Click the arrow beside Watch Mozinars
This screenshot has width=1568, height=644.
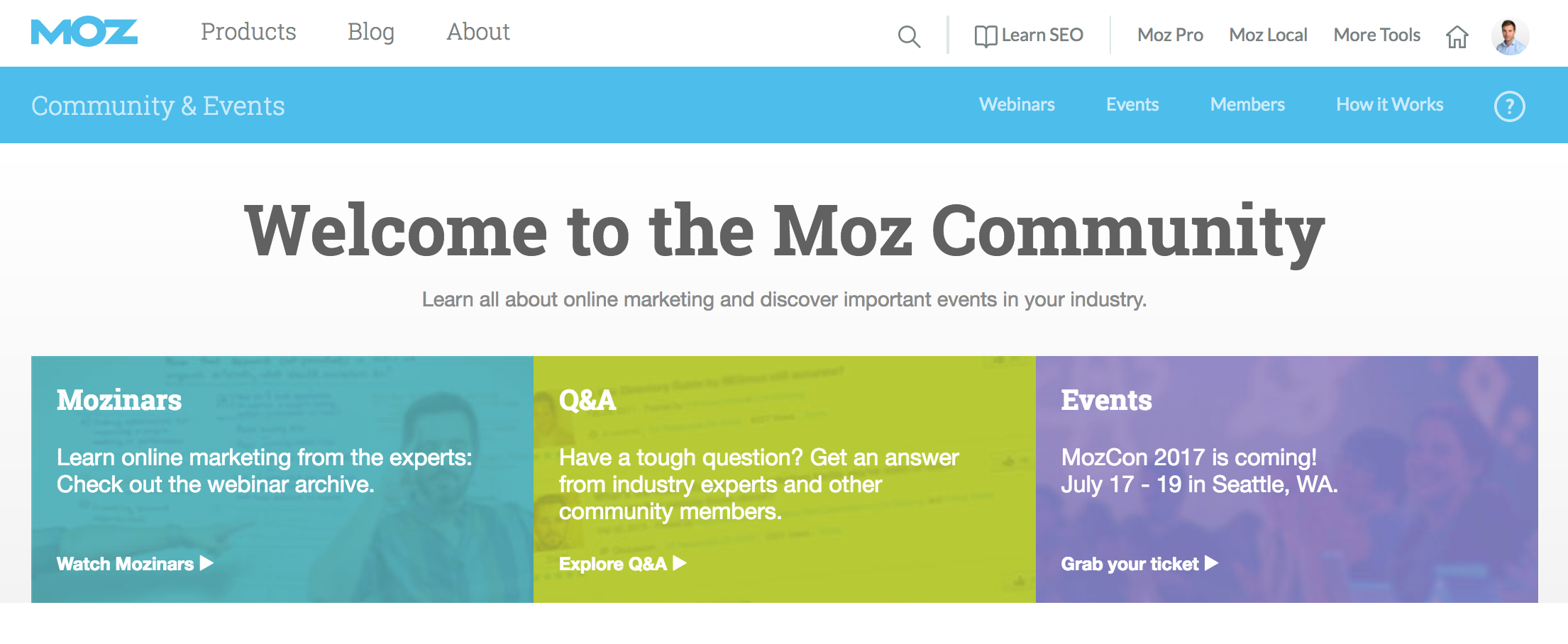pos(206,563)
